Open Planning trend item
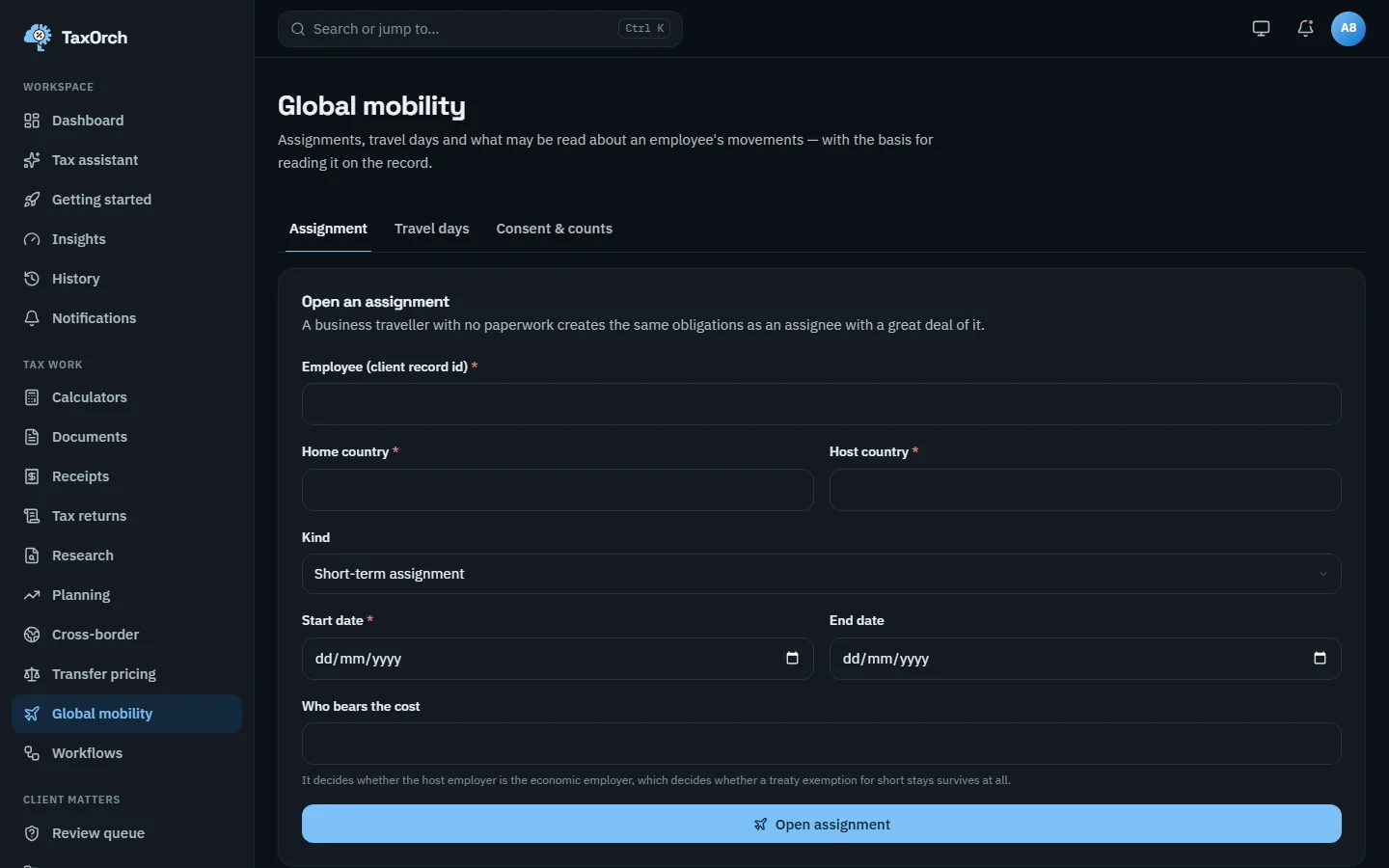 coord(126,595)
